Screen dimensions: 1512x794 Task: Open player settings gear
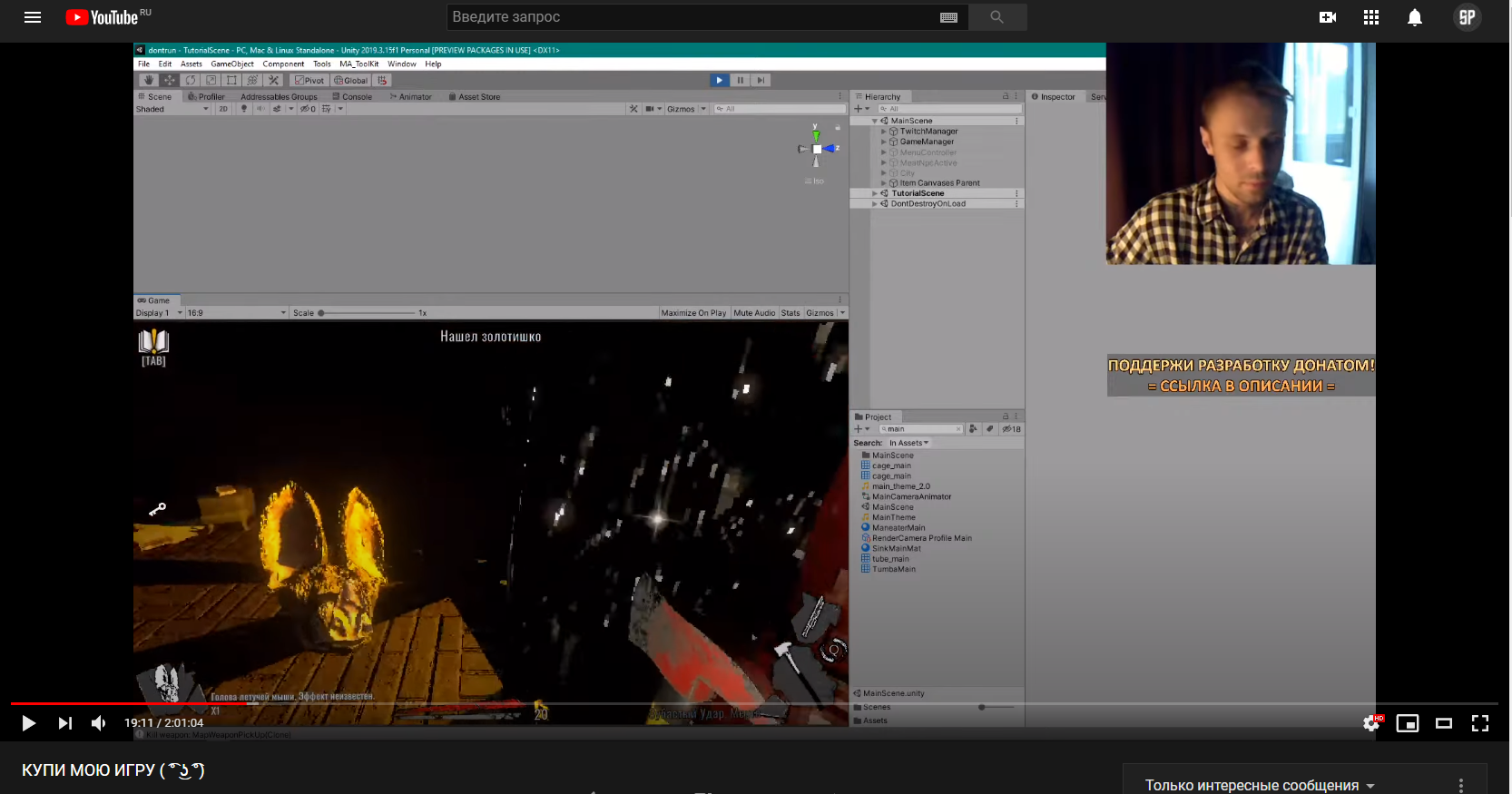coord(1371,723)
